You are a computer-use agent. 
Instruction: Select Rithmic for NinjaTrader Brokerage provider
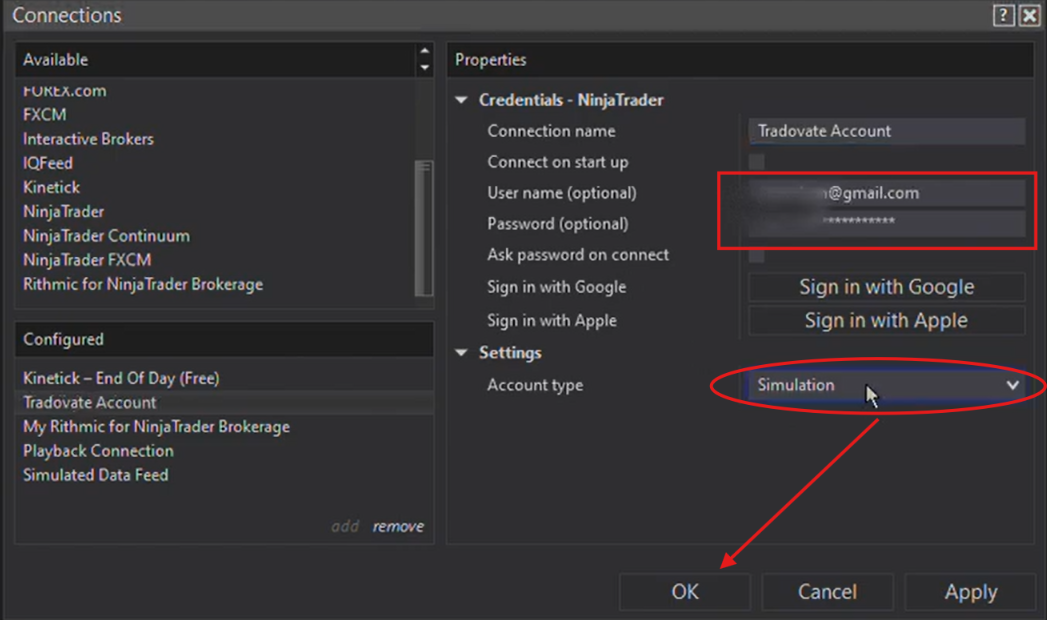pos(143,284)
